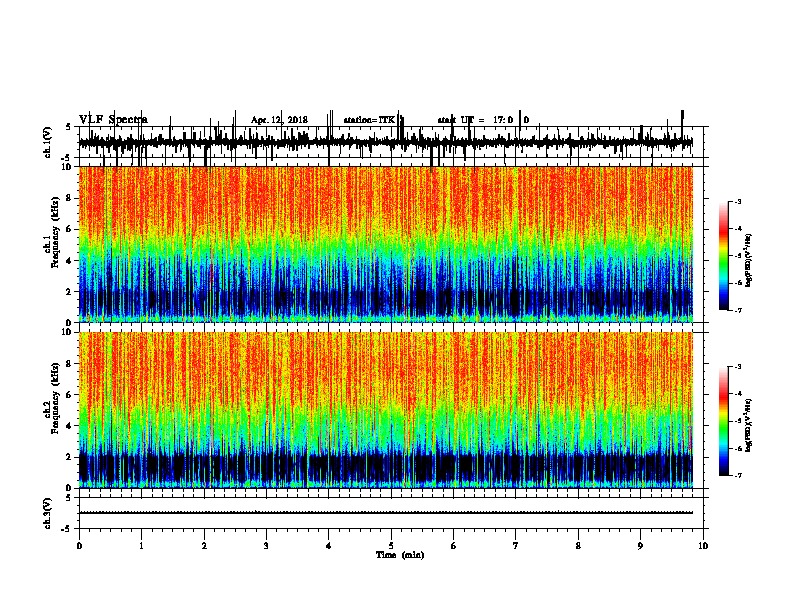Screen dimensions: 792x612
Task: Click tick label "10" on the time axis
Action: 703,546
